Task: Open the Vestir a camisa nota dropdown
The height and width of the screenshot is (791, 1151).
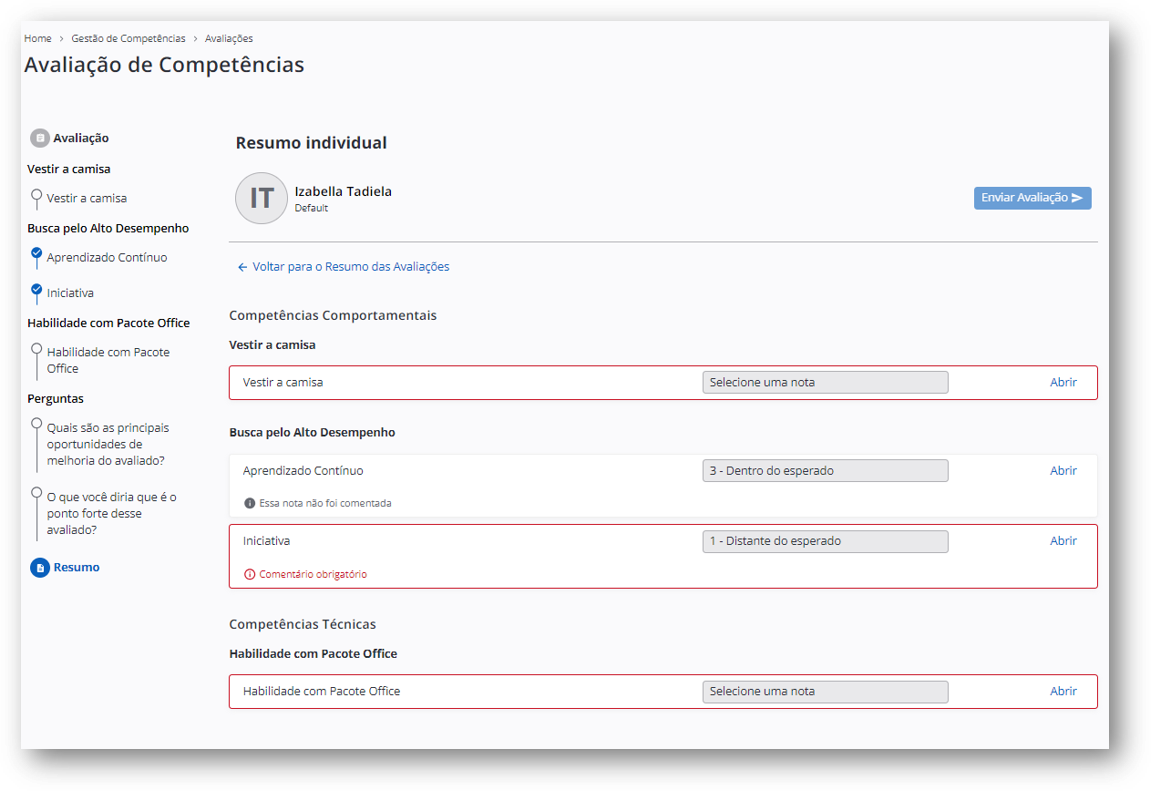Action: [825, 382]
